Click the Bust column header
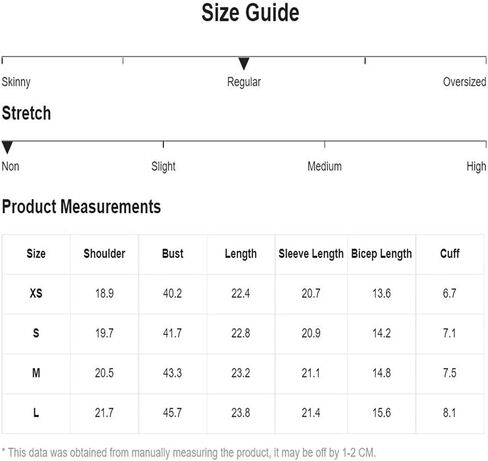488x461 pixels. click(x=173, y=254)
